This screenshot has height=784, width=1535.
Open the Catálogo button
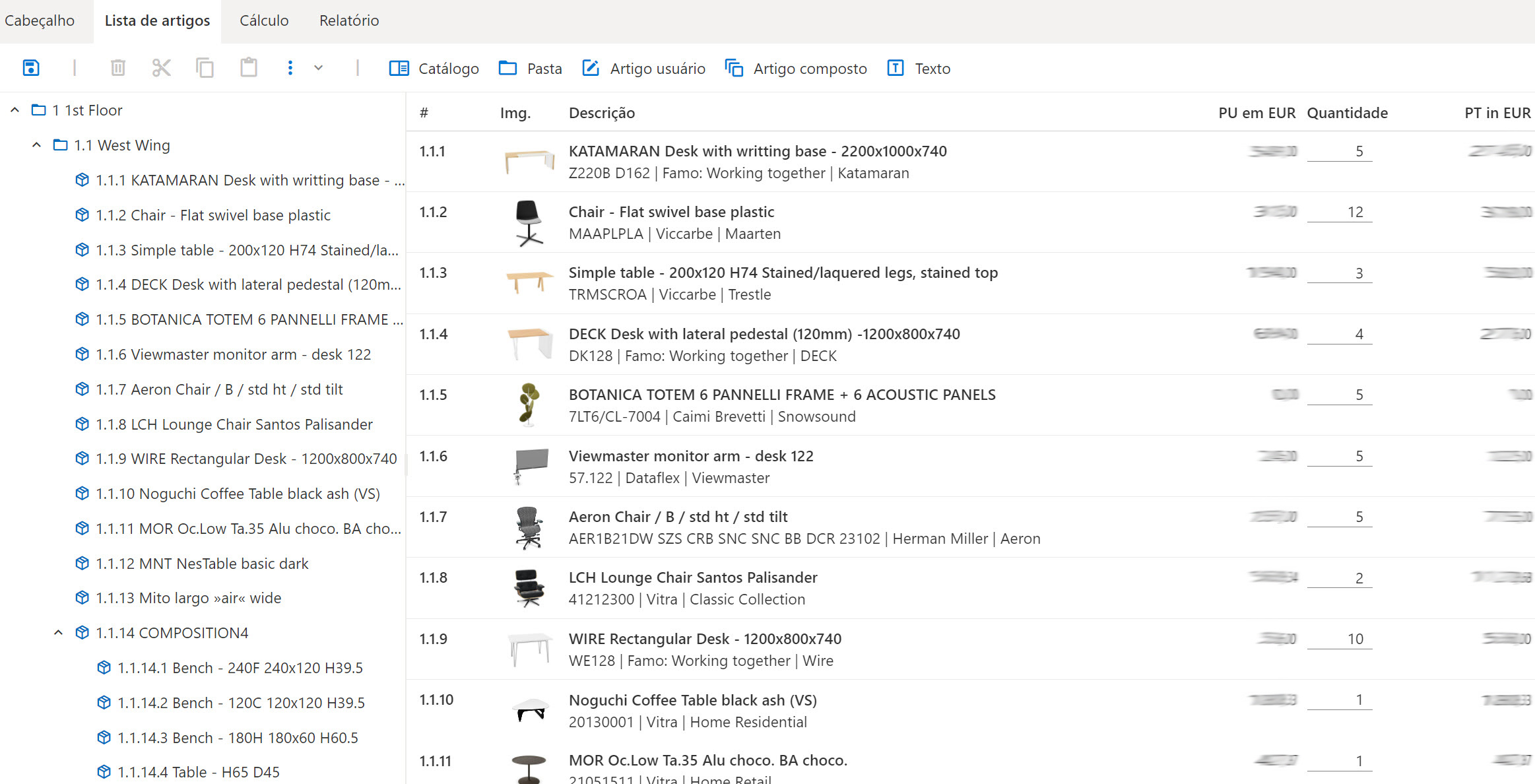(434, 69)
